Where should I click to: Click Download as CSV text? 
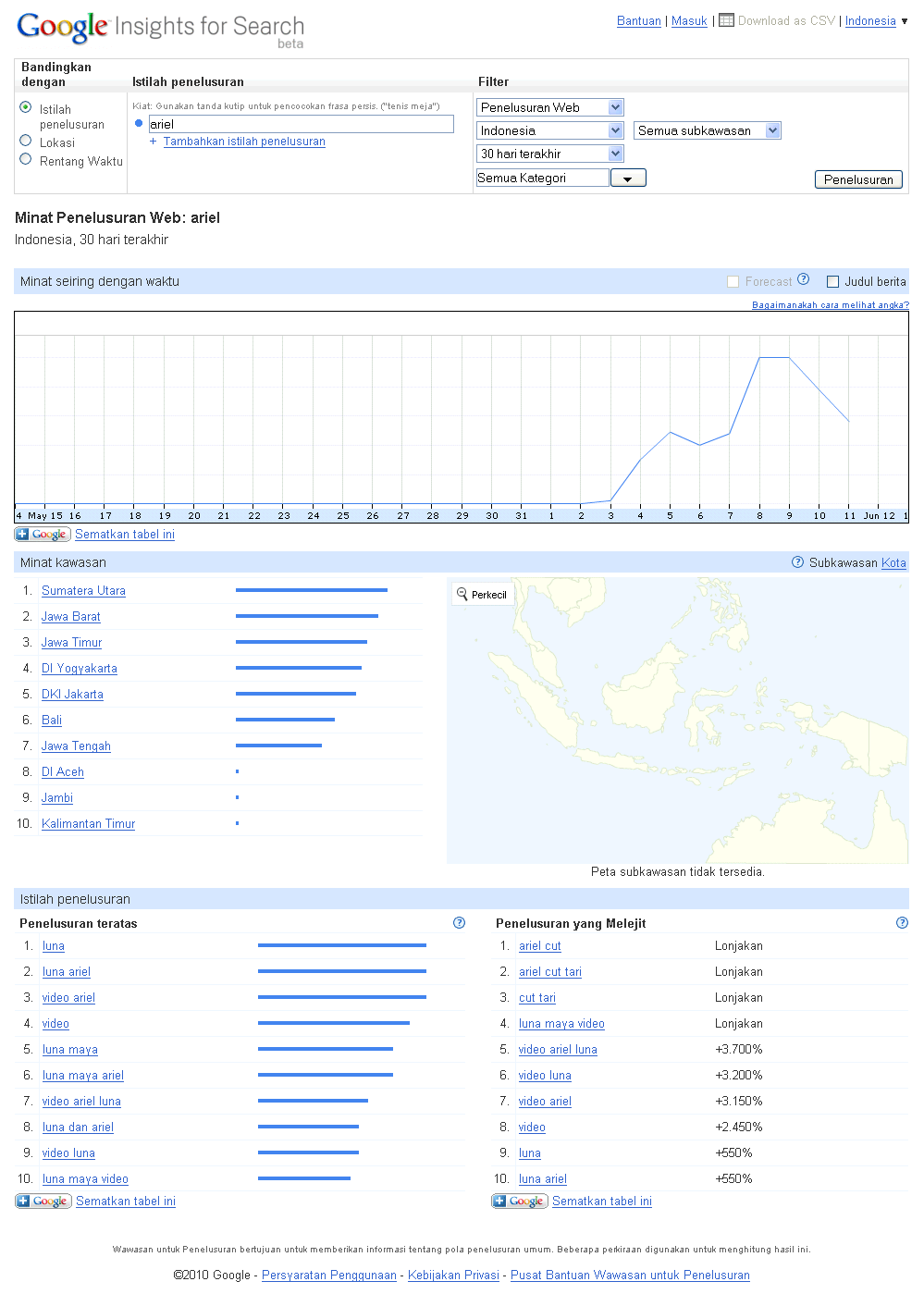pyautogui.click(x=786, y=21)
